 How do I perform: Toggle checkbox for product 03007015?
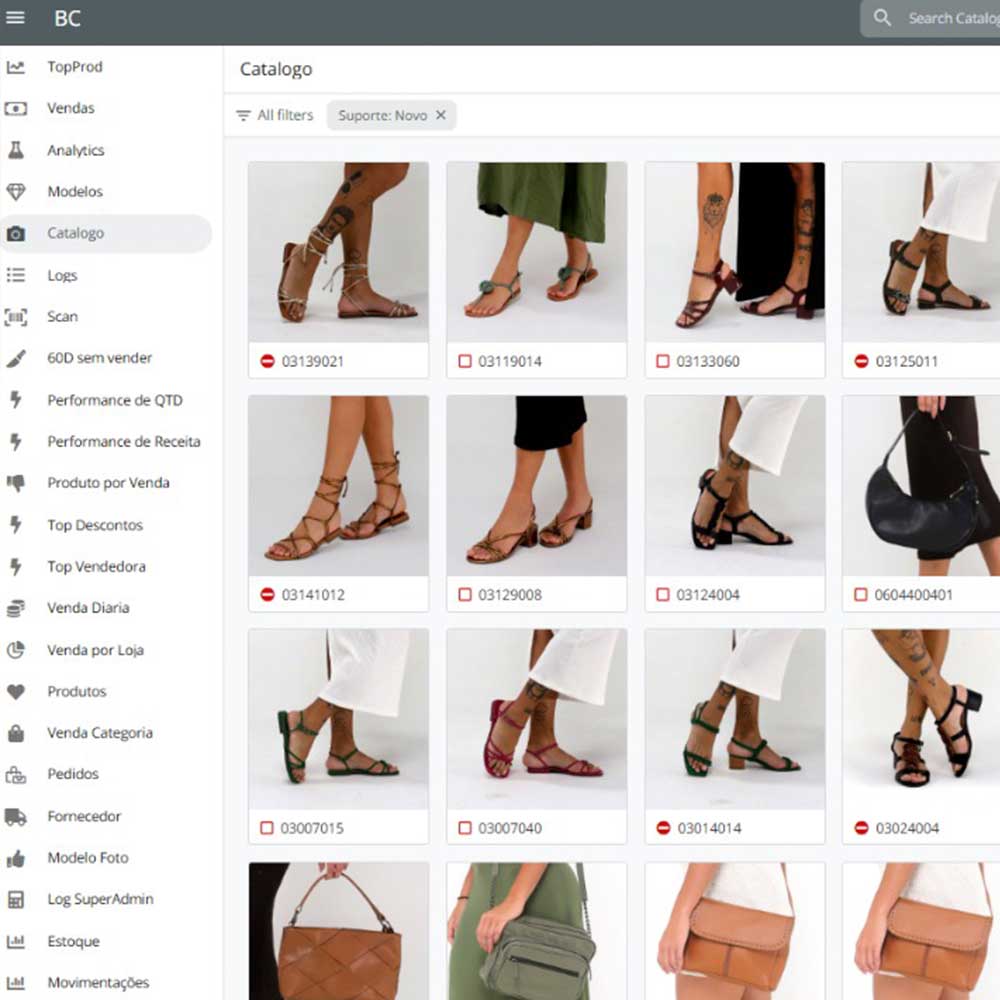click(267, 828)
